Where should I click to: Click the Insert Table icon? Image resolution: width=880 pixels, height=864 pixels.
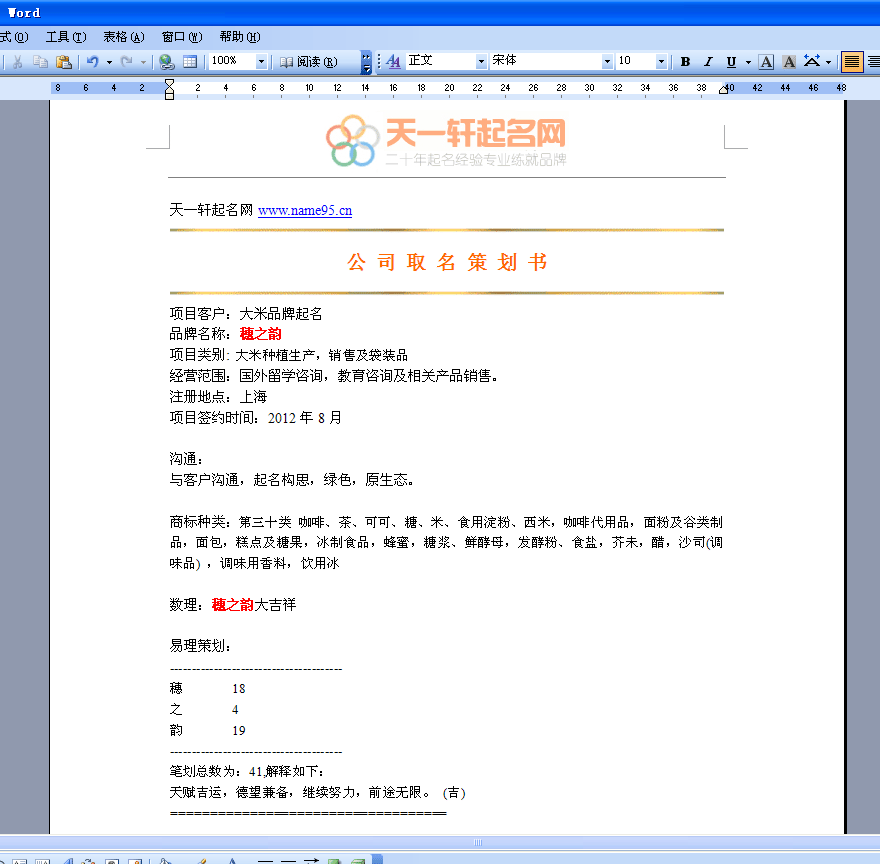tap(190, 62)
